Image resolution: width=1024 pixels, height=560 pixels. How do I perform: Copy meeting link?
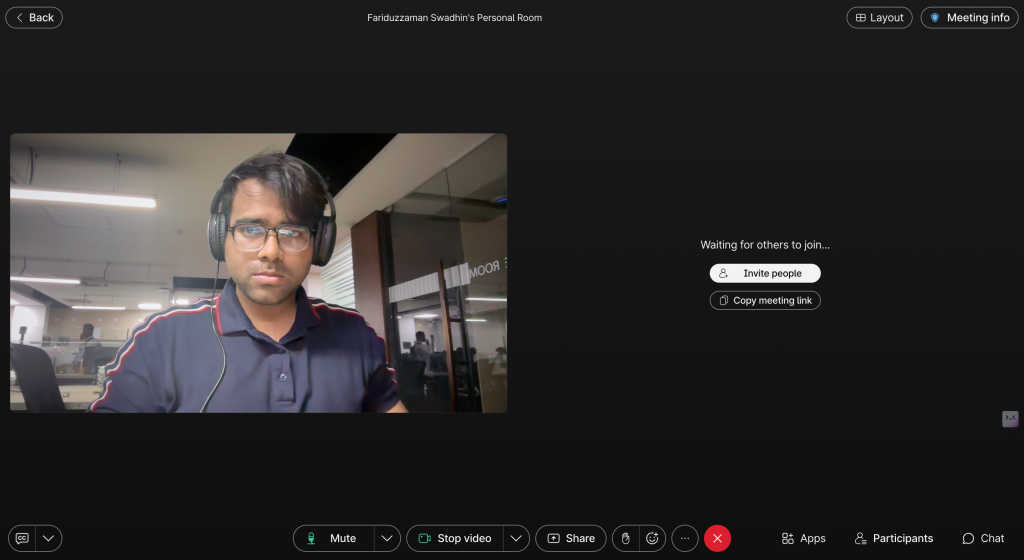point(765,300)
